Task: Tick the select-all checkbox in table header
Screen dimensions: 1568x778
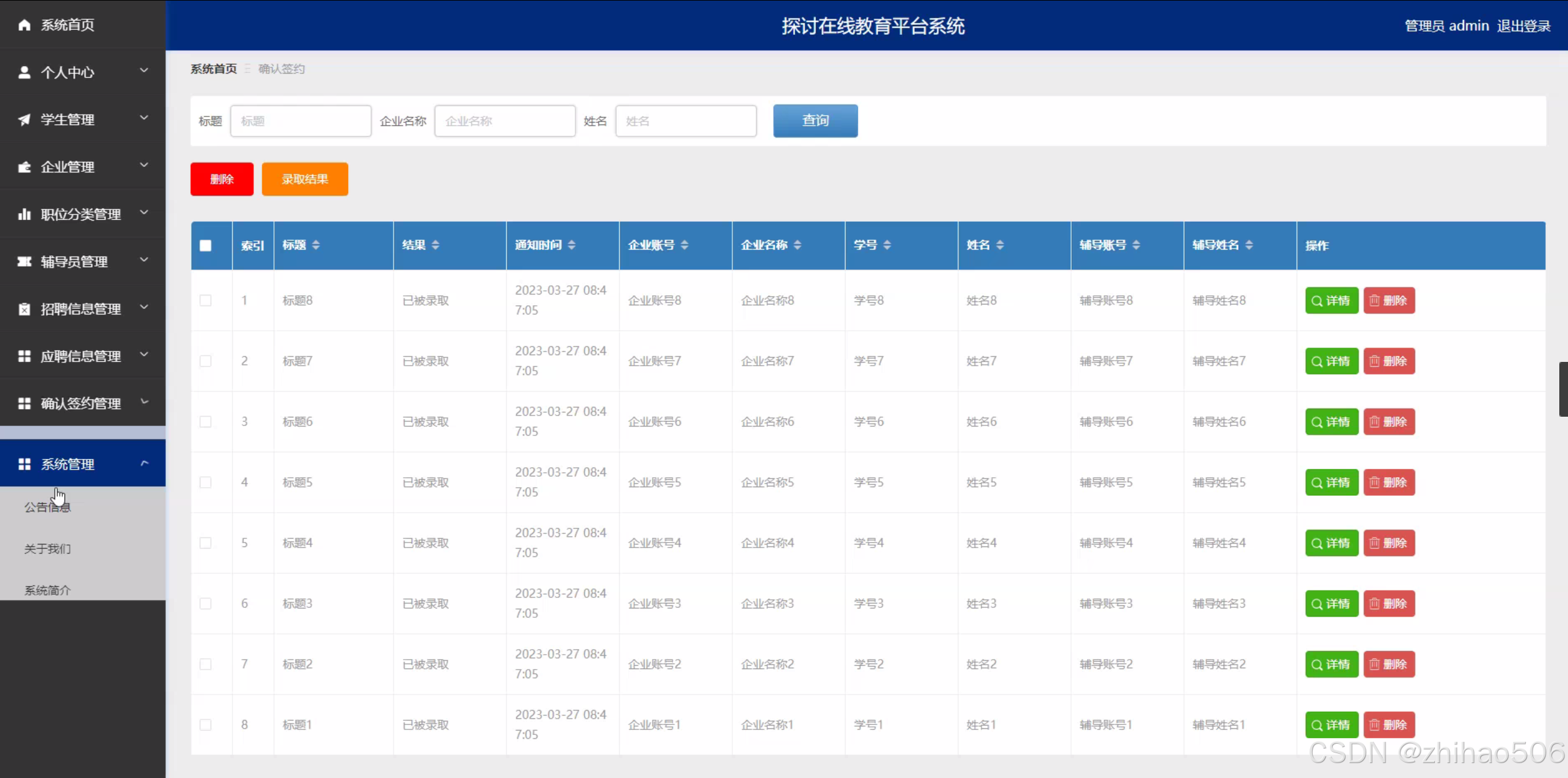Action: pos(205,245)
